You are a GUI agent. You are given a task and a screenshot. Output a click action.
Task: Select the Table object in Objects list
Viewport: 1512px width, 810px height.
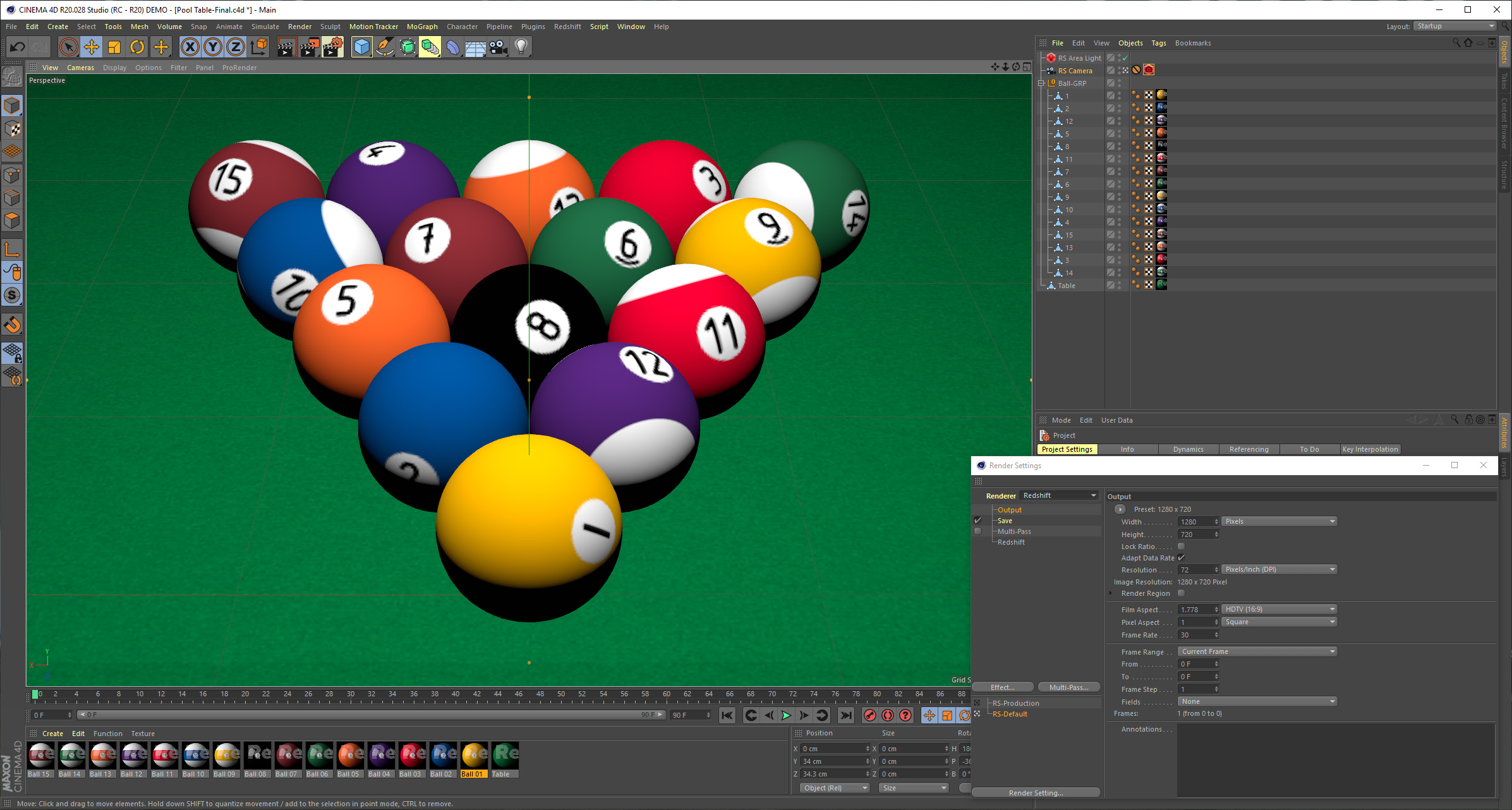[1067, 286]
